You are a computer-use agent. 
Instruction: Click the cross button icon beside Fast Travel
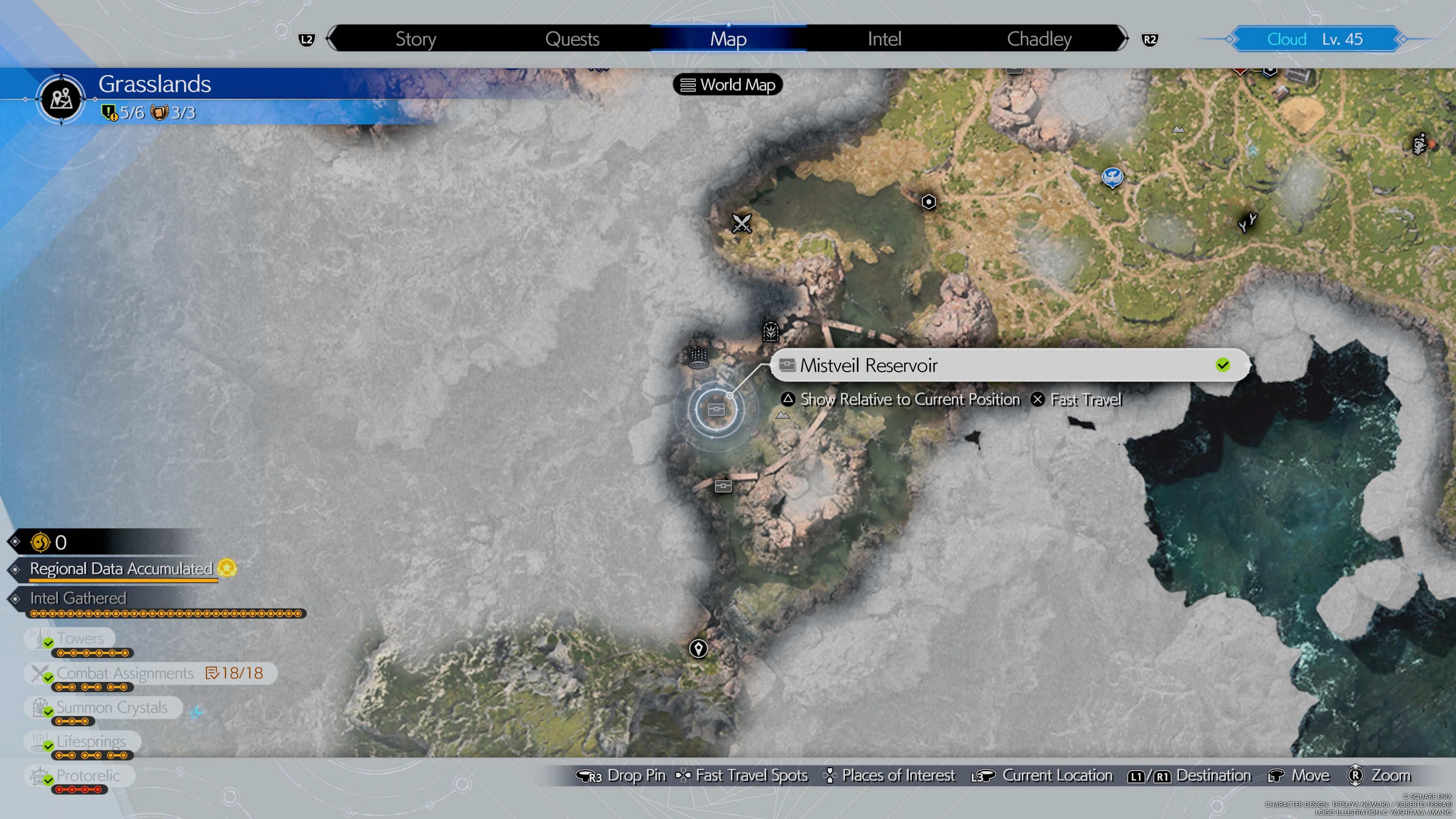pos(1037,400)
